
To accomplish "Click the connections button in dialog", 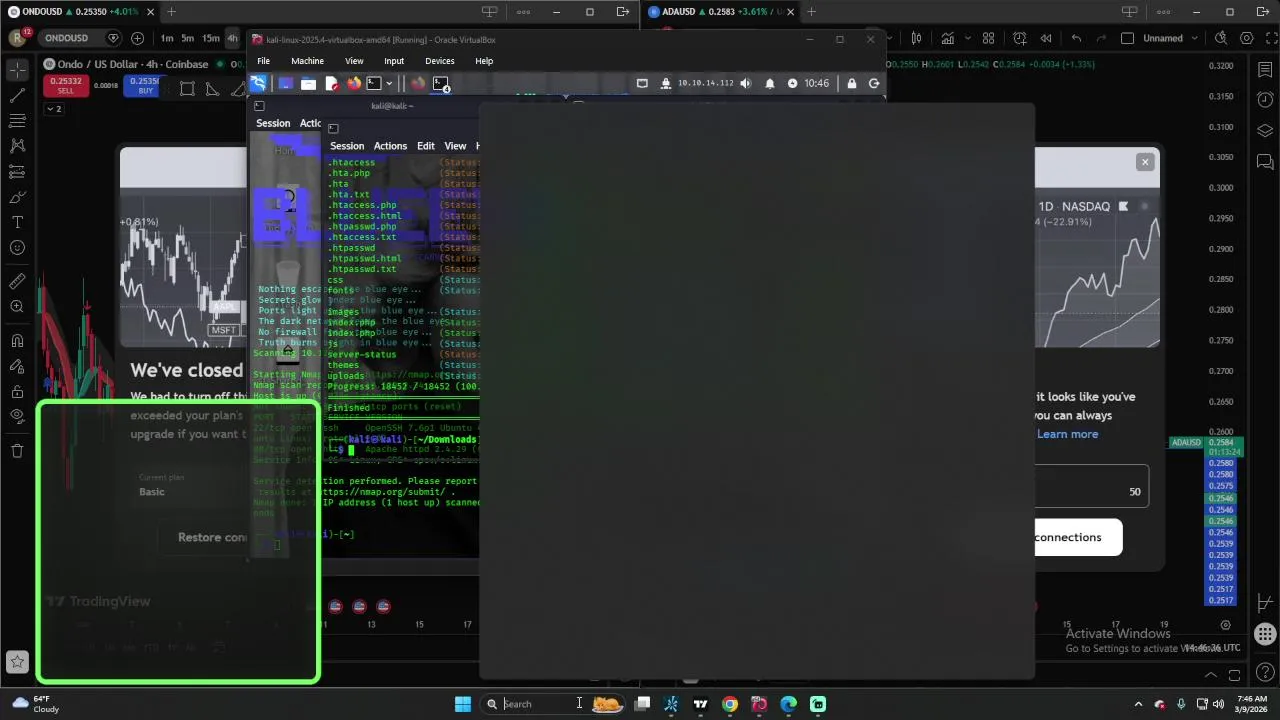I will pyautogui.click(x=1078, y=537).
